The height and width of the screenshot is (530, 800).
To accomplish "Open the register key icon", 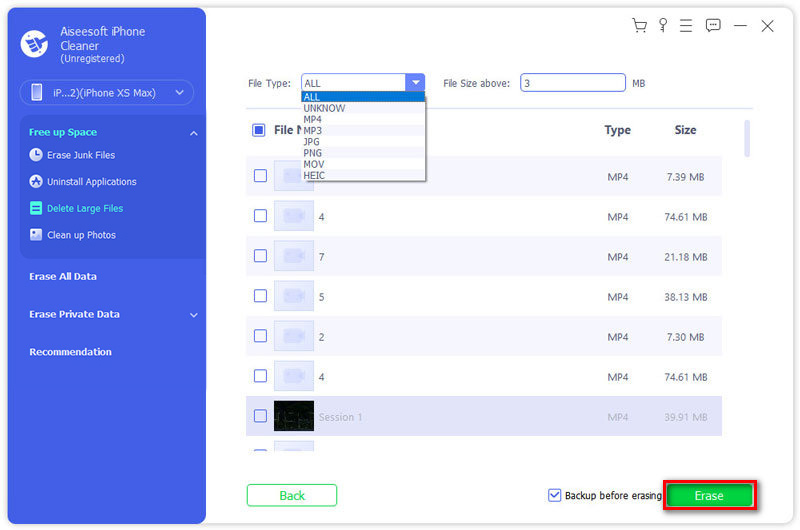I will click(663, 26).
